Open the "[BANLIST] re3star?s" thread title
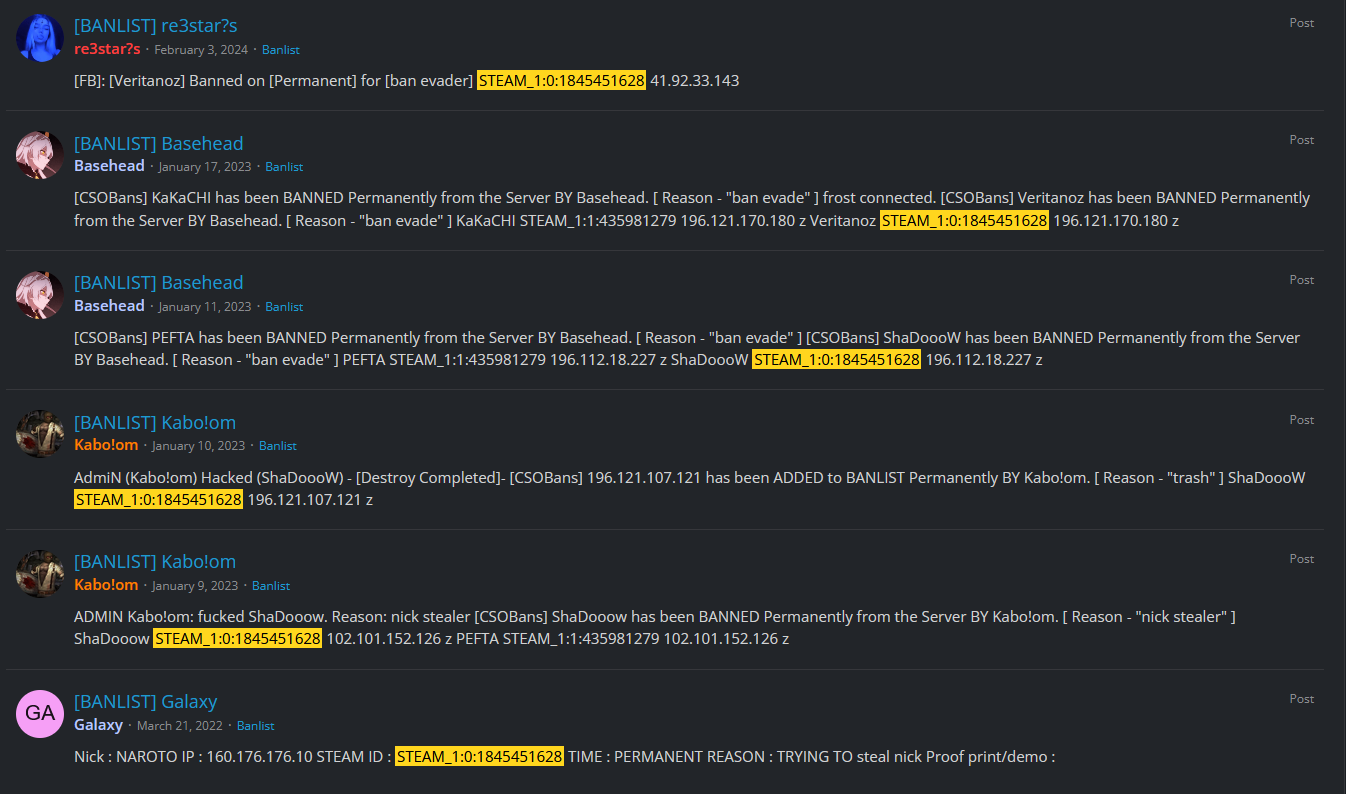 (x=155, y=25)
